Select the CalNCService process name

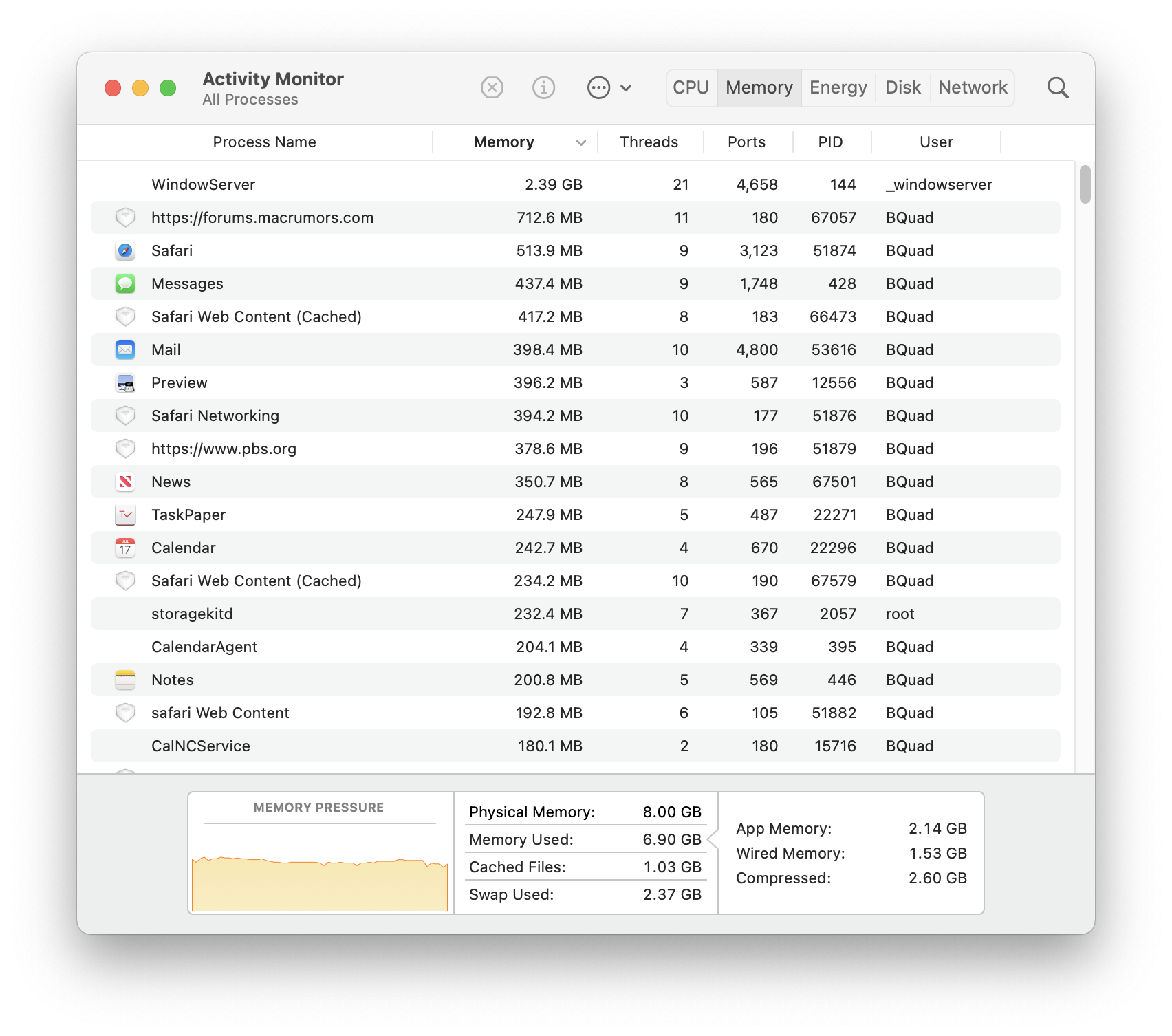coord(201,746)
